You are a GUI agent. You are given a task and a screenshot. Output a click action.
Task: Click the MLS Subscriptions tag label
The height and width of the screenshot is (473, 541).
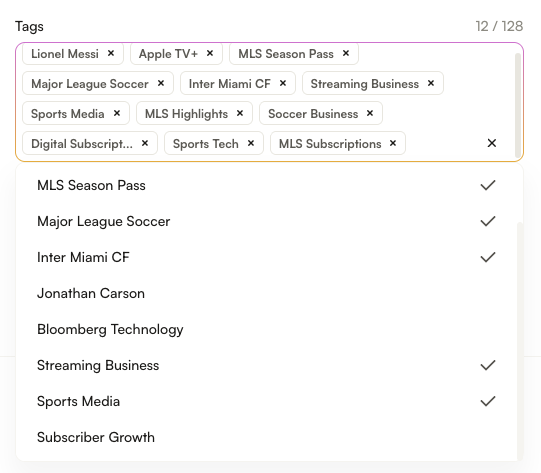point(330,144)
